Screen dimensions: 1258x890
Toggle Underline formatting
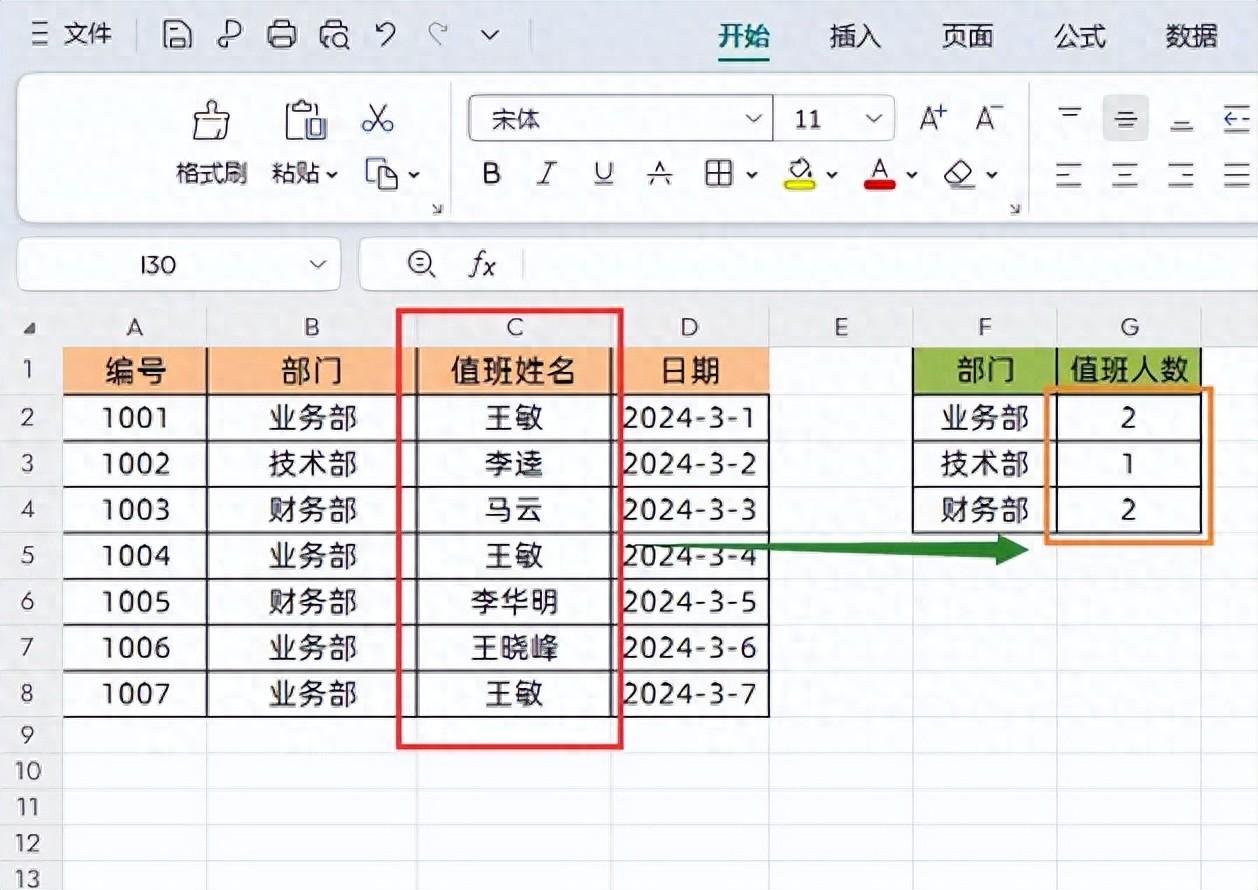click(603, 174)
